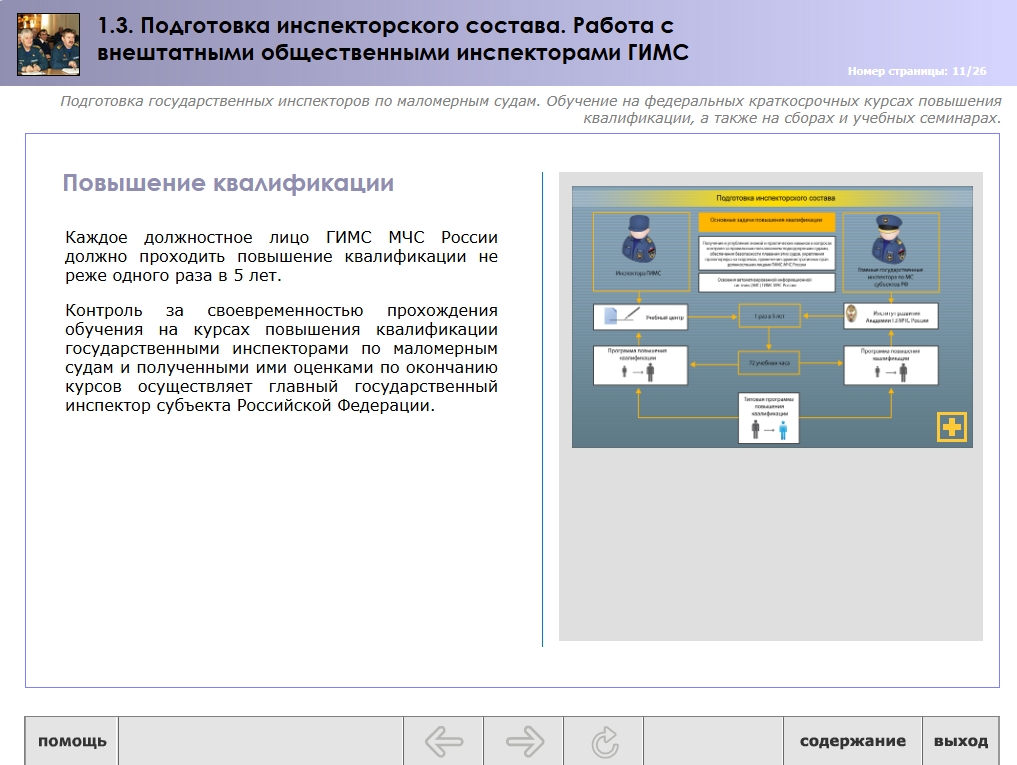
Task: Click 1 раз в 5 лет diagram box
Action: [769, 316]
